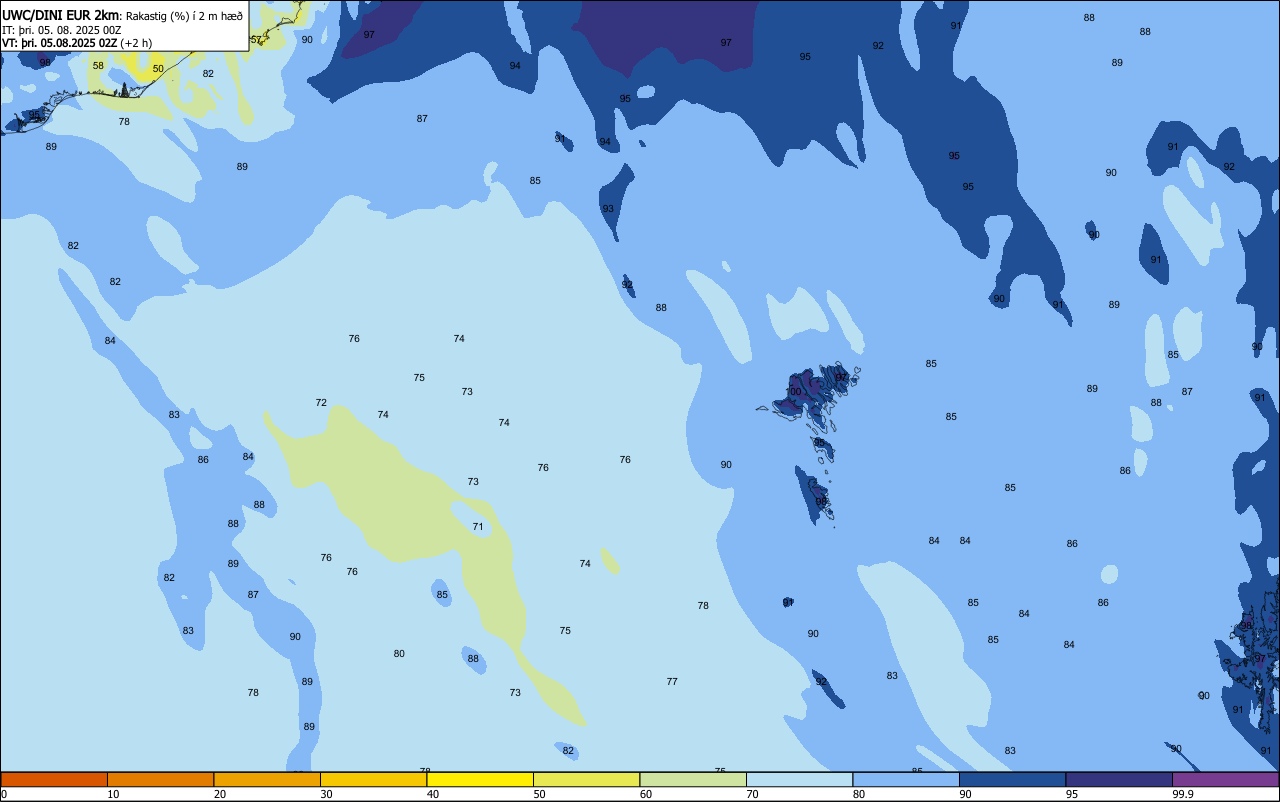Click the 50–60 pale yellow legend segment
This screenshot has height=802, width=1280.
[586, 779]
